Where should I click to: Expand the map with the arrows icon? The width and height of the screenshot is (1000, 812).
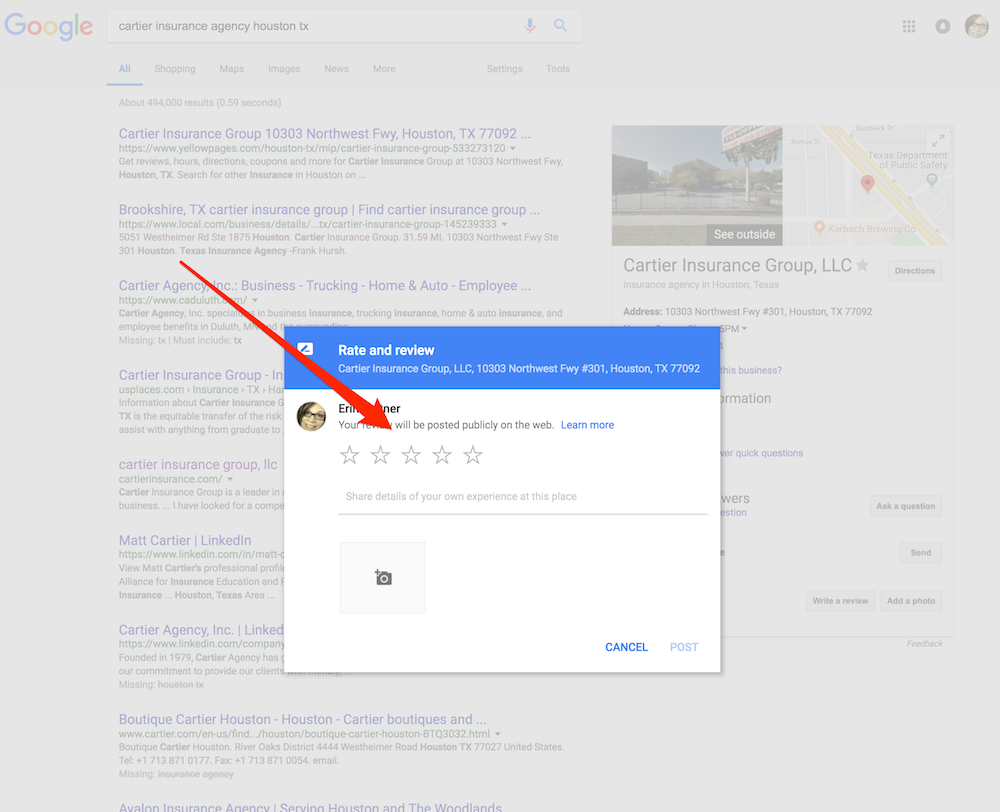[938, 140]
